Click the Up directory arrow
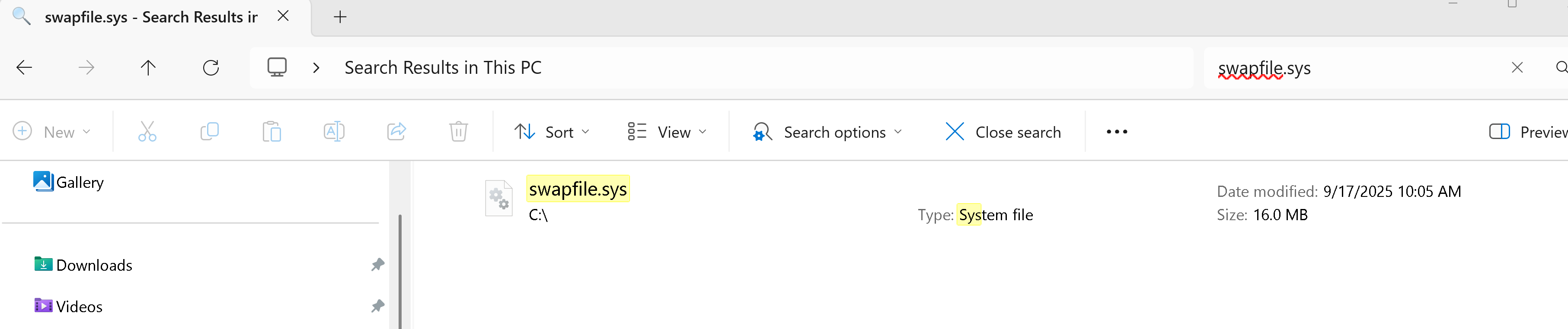The height and width of the screenshot is (329, 1568). pos(148,67)
